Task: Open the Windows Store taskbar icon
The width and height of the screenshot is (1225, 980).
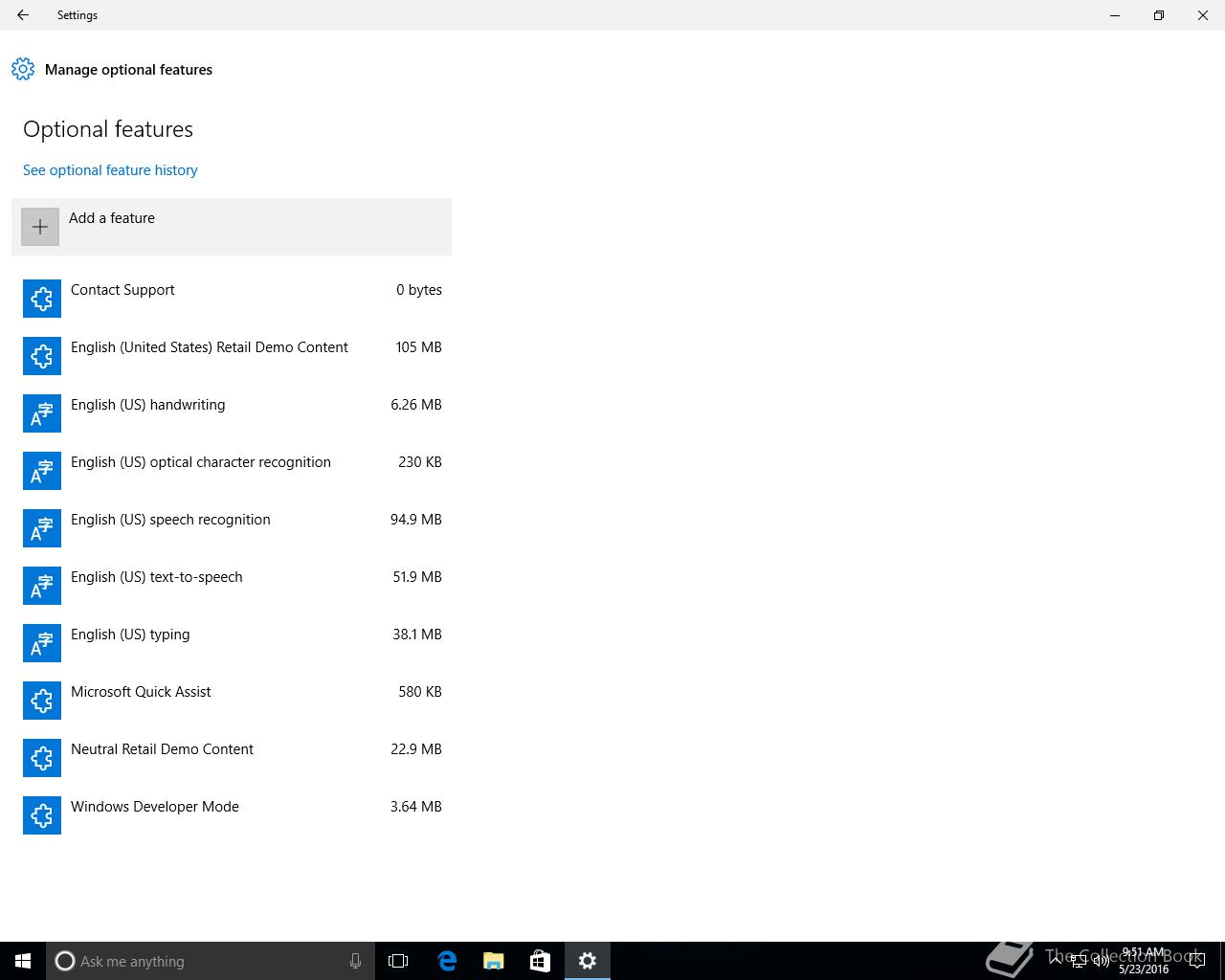Action: click(540, 961)
